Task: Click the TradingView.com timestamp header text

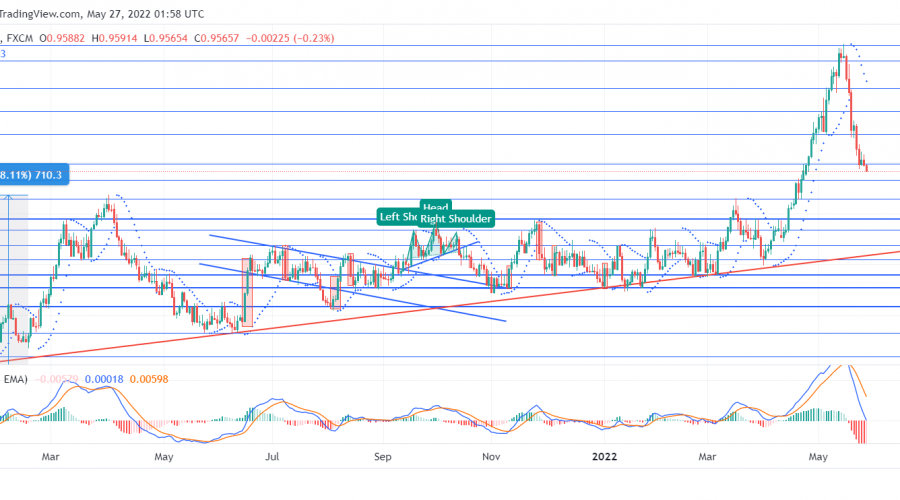Action: tap(102, 14)
